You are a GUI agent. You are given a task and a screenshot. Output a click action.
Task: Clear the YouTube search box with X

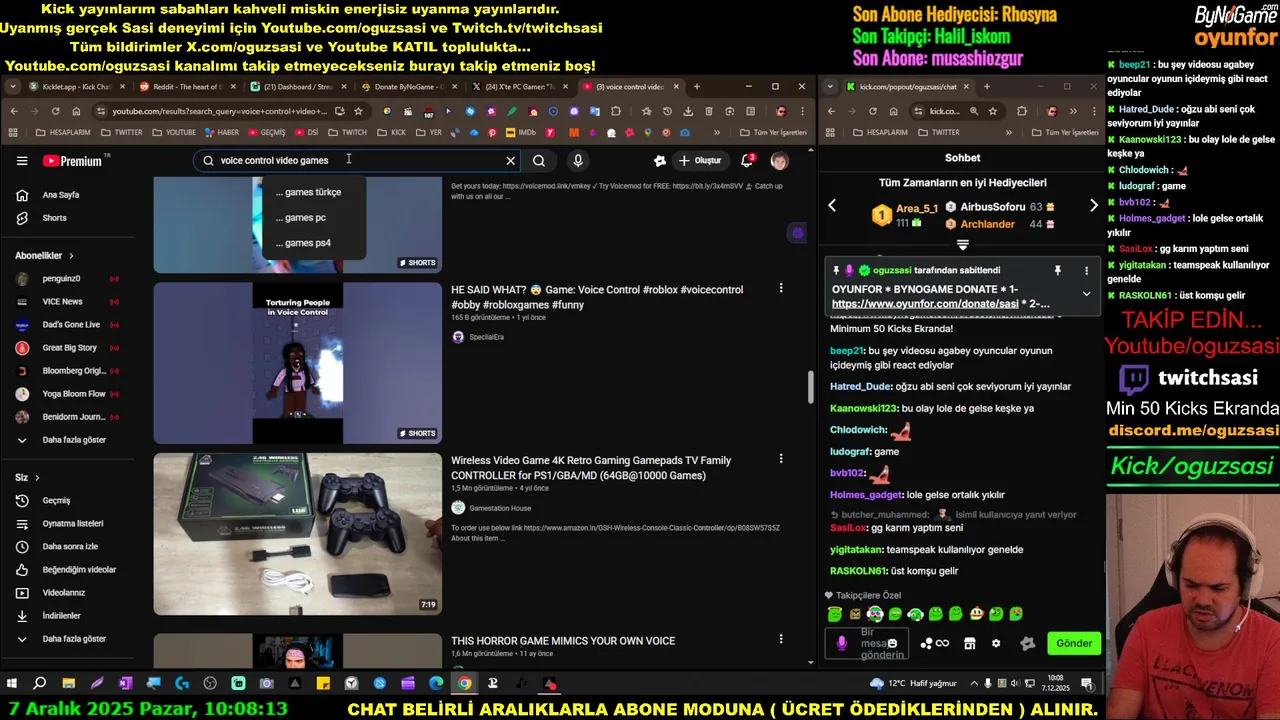point(510,160)
